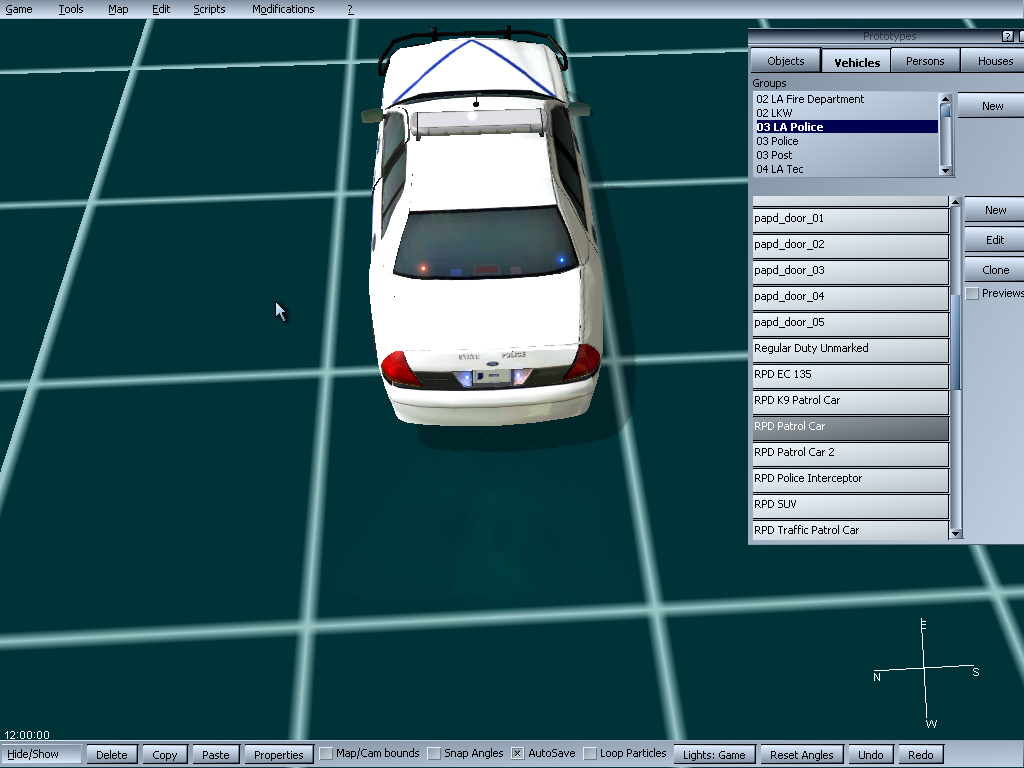This screenshot has width=1024, height=768.
Task: Enable the Snap Angles checkbox
Action: 434,754
